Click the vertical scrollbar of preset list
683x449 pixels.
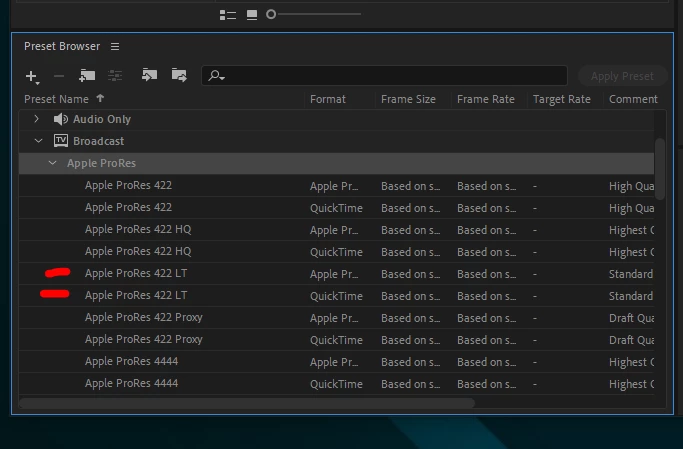point(660,169)
